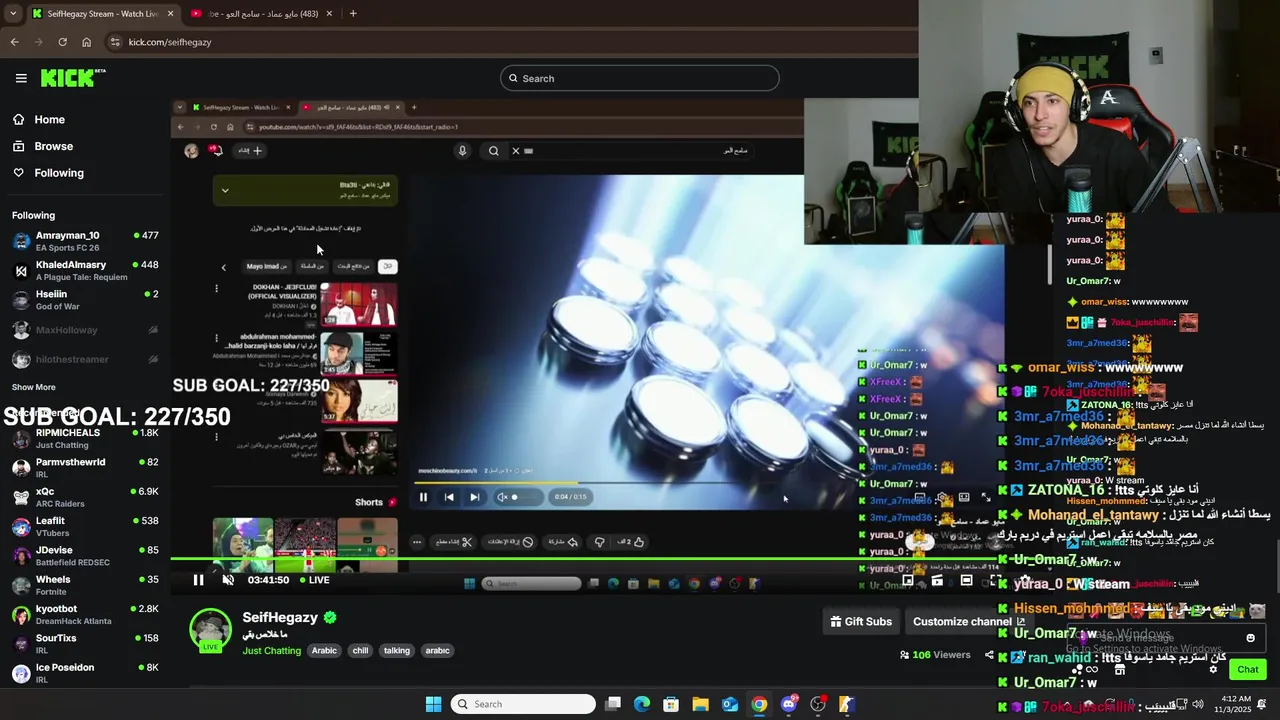Screen dimensions: 1280x720
Task: Open Google Chrome from taskbar
Action: [x=759, y=704]
